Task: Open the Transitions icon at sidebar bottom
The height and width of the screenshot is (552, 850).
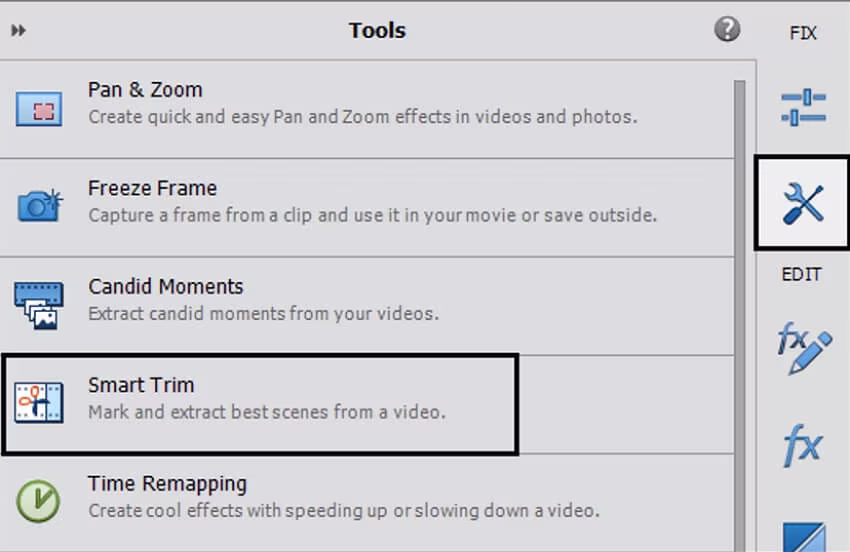Action: tap(803, 535)
